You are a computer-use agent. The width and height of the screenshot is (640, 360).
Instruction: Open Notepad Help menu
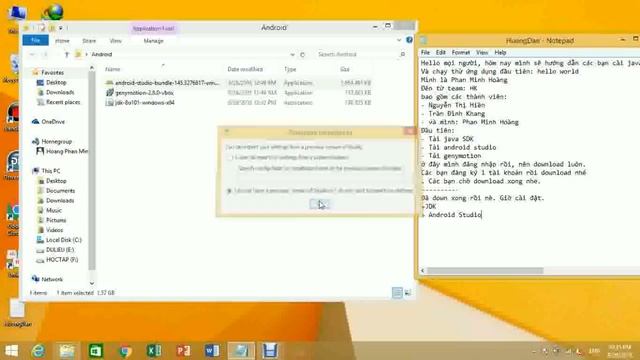point(500,52)
